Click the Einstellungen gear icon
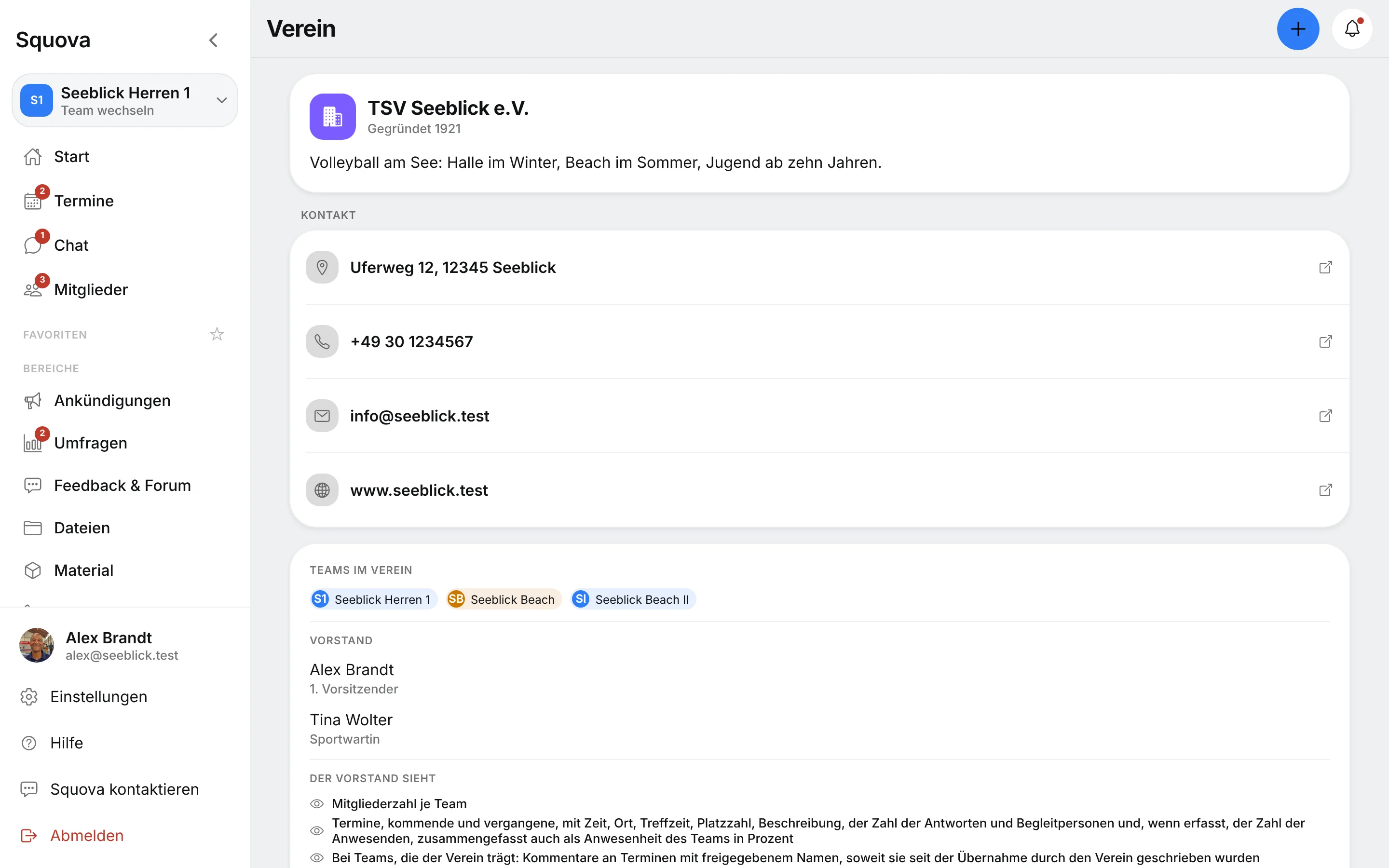Image resolution: width=1389 pixels, height=868 pixels. click(x=29, y=697)
